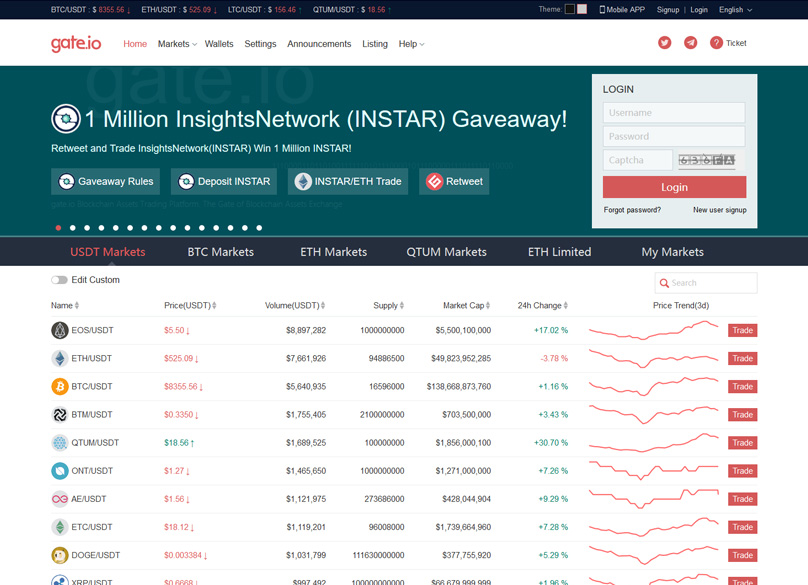Switch to USDT Markets tab
Image resolution: width=808 pixels, height=585 pixels.
(x=108, y=252)
